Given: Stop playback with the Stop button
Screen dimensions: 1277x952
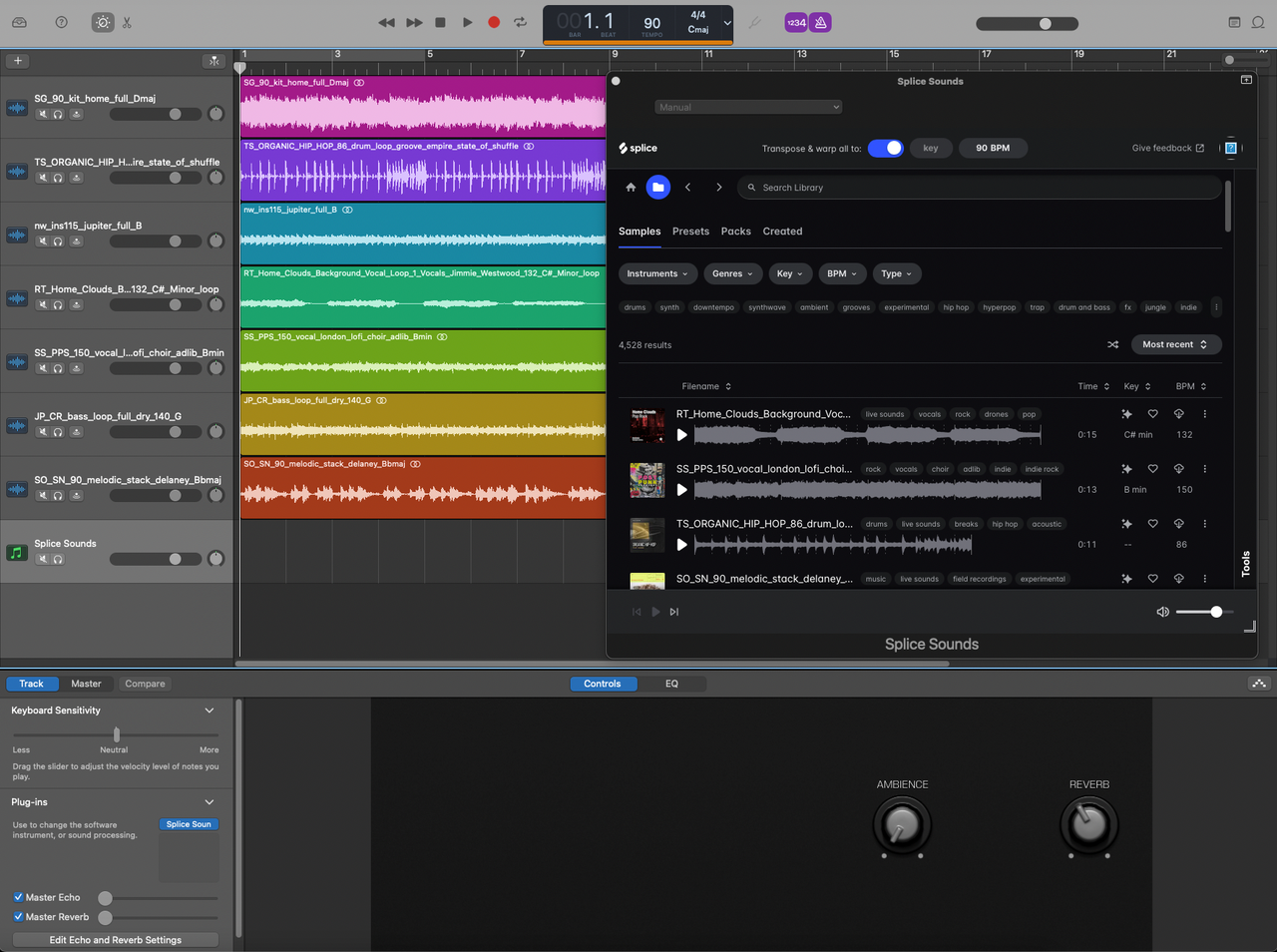Looking at the screenshot, I should (440, 22).
